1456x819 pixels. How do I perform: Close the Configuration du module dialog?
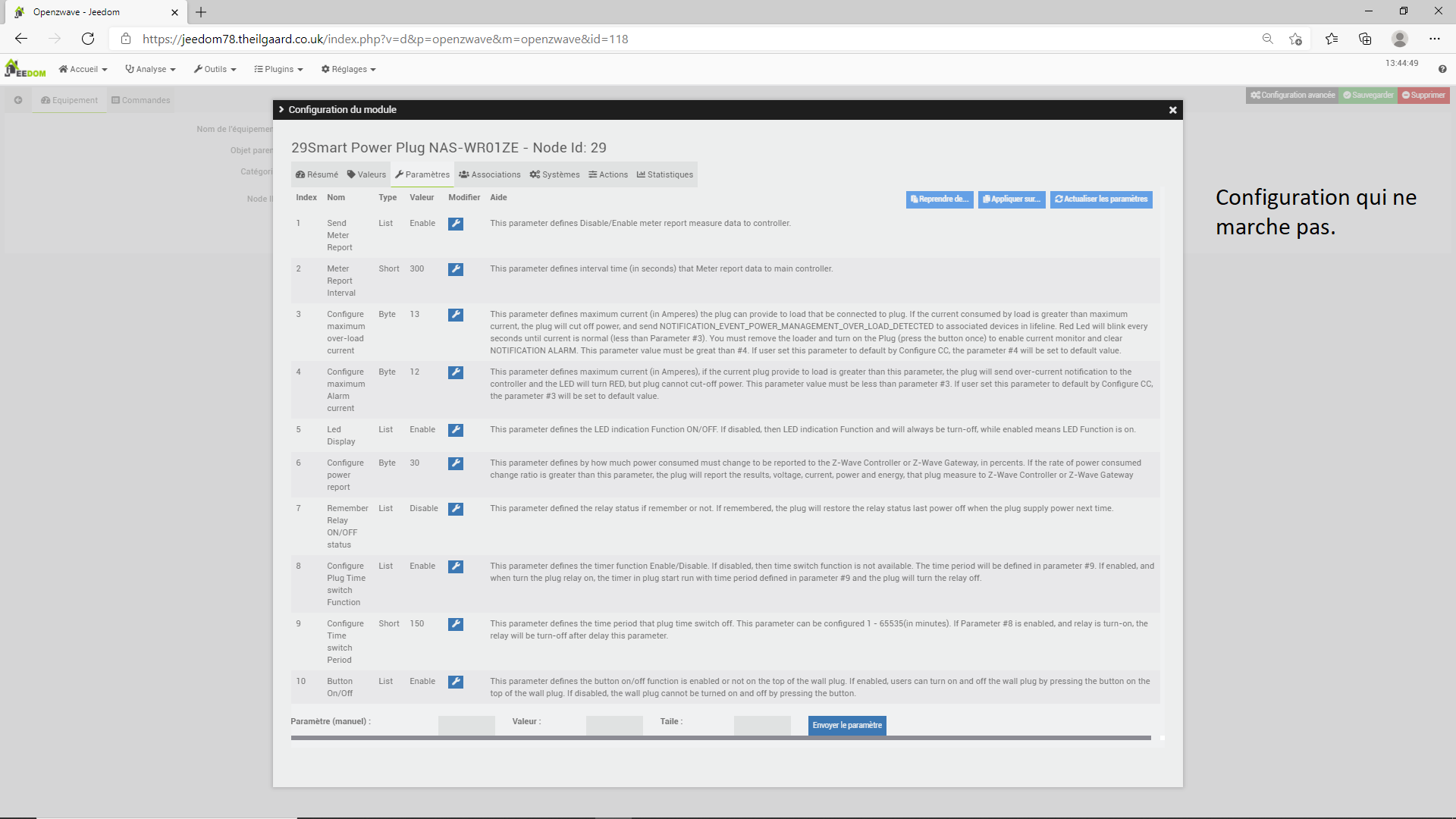click(1172, 110)
